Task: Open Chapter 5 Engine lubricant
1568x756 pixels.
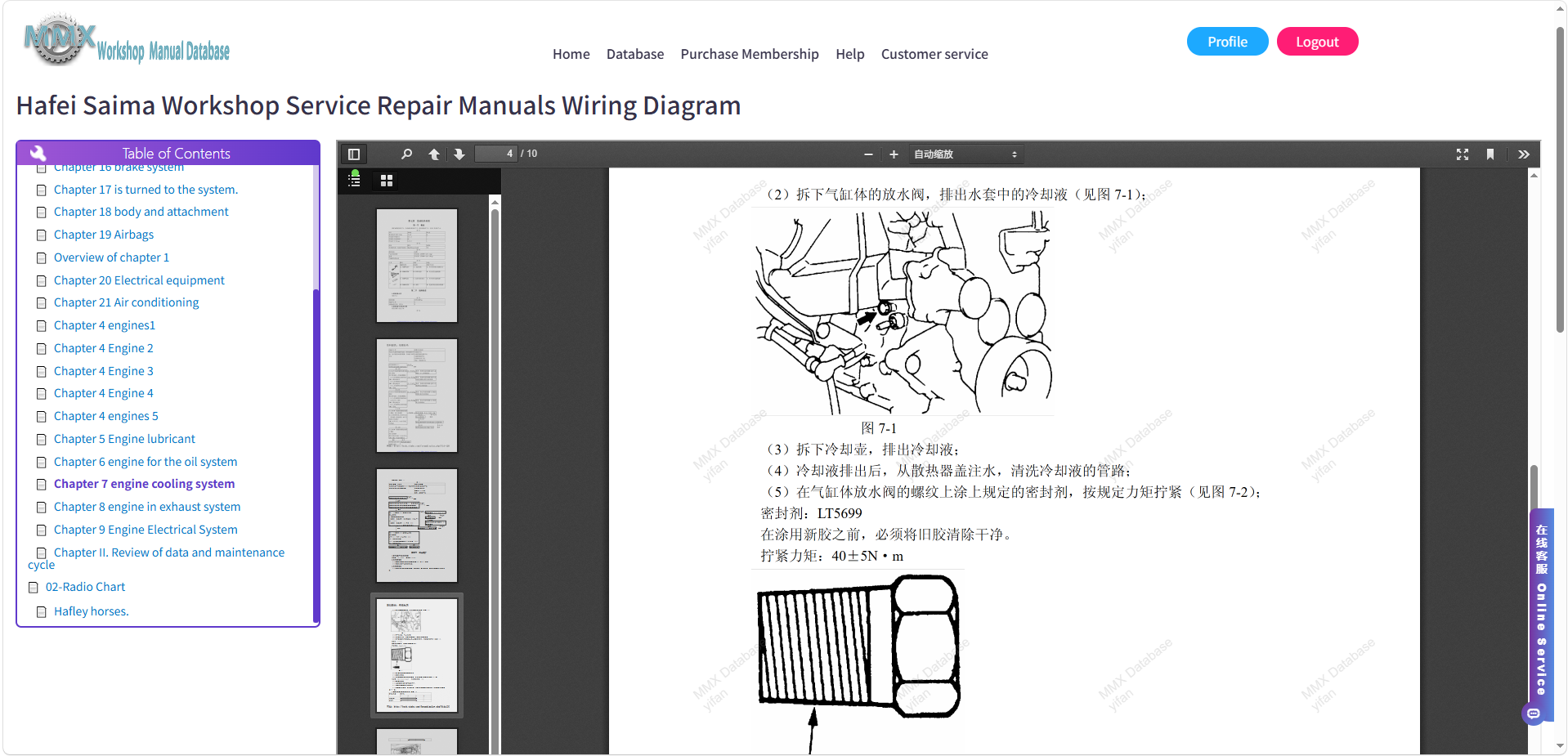Action: tap(124, 439)
